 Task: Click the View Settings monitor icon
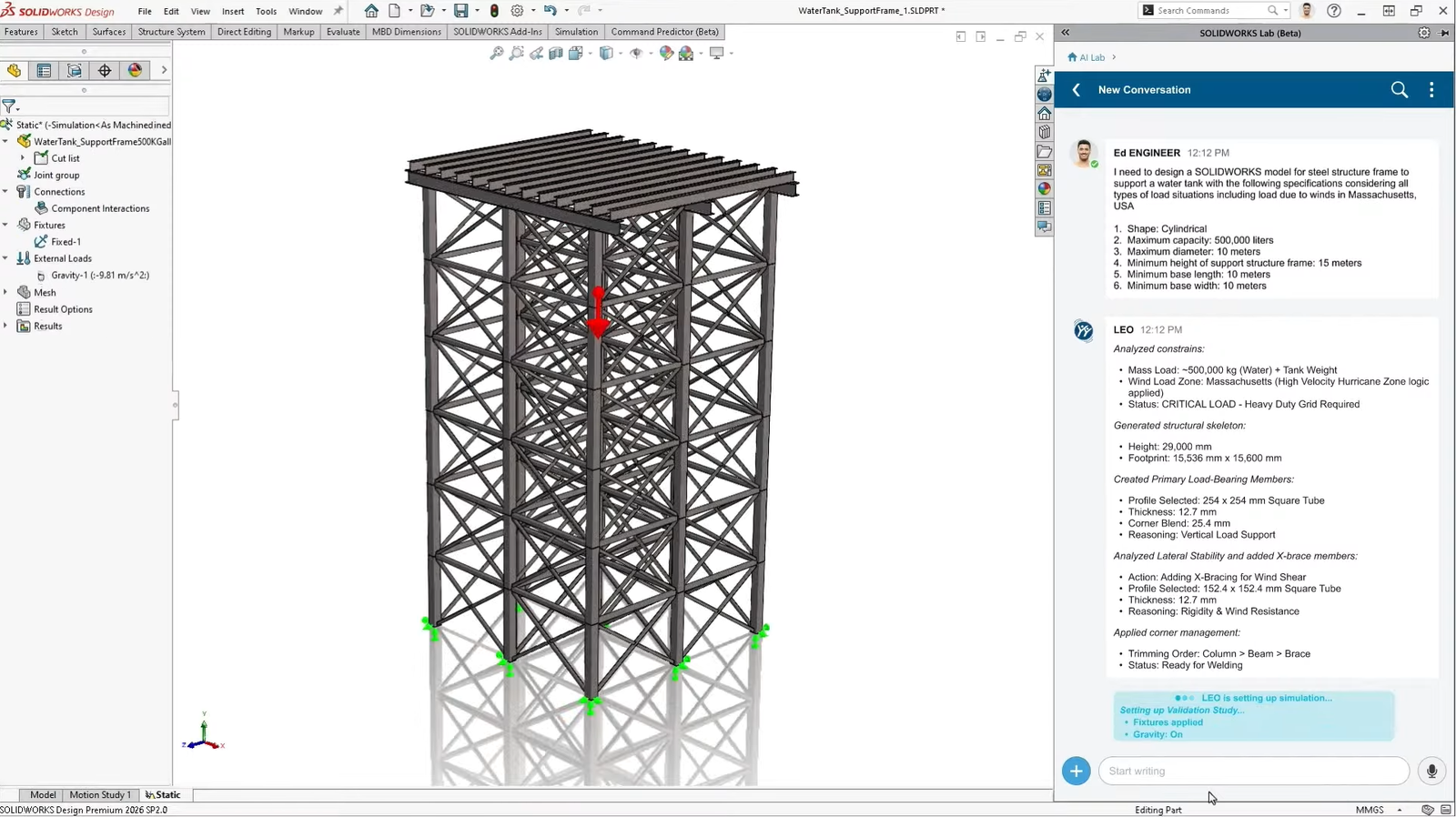717,54
